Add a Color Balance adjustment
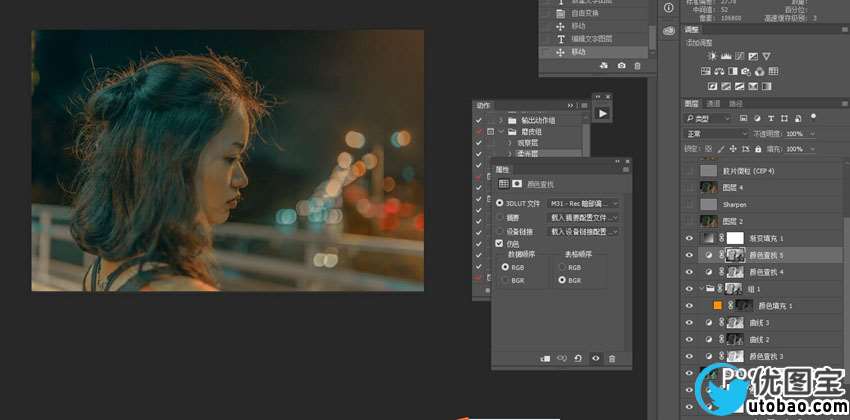The image size is (850, 420). point(719,72)
